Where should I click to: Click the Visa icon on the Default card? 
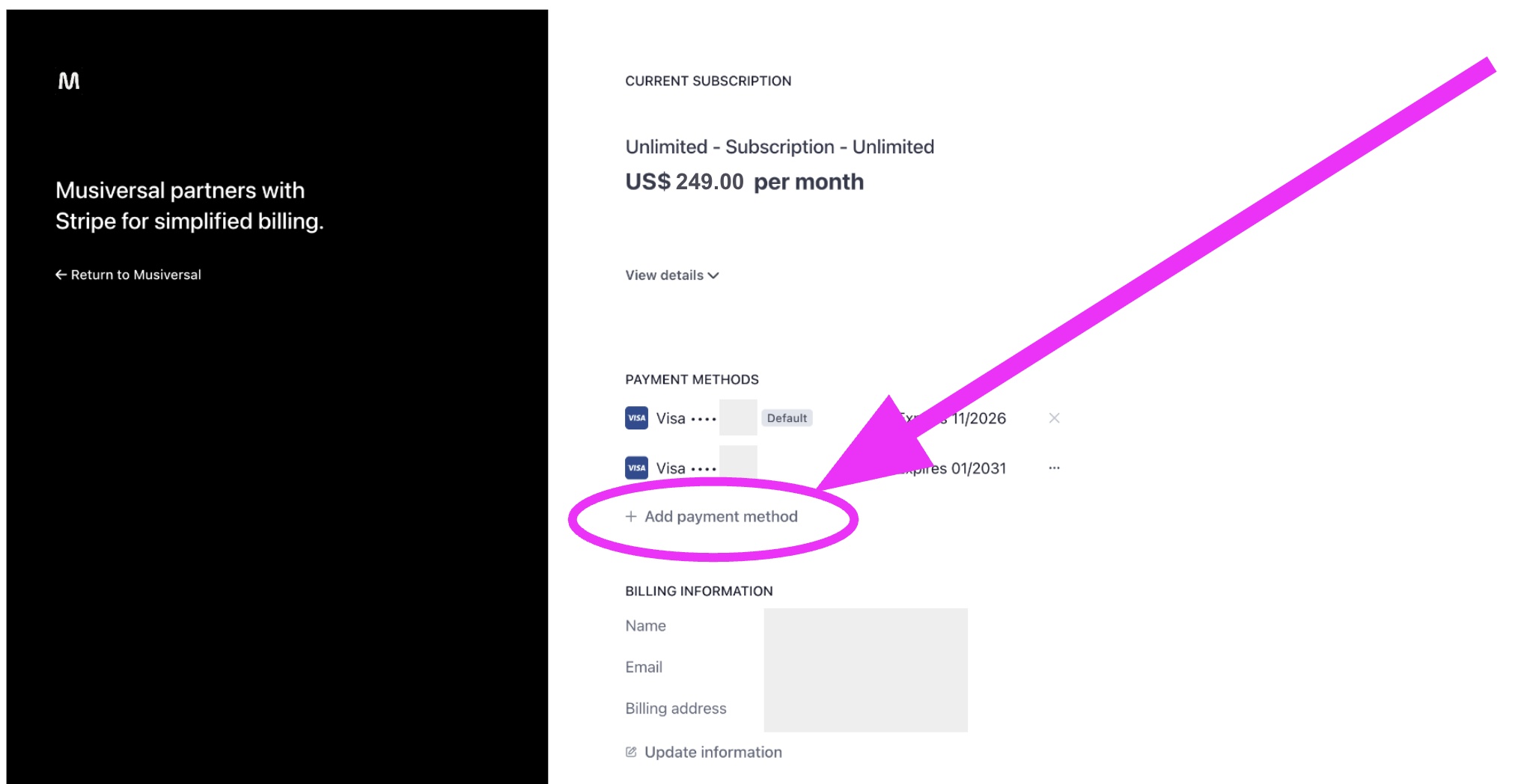point(636,418)
